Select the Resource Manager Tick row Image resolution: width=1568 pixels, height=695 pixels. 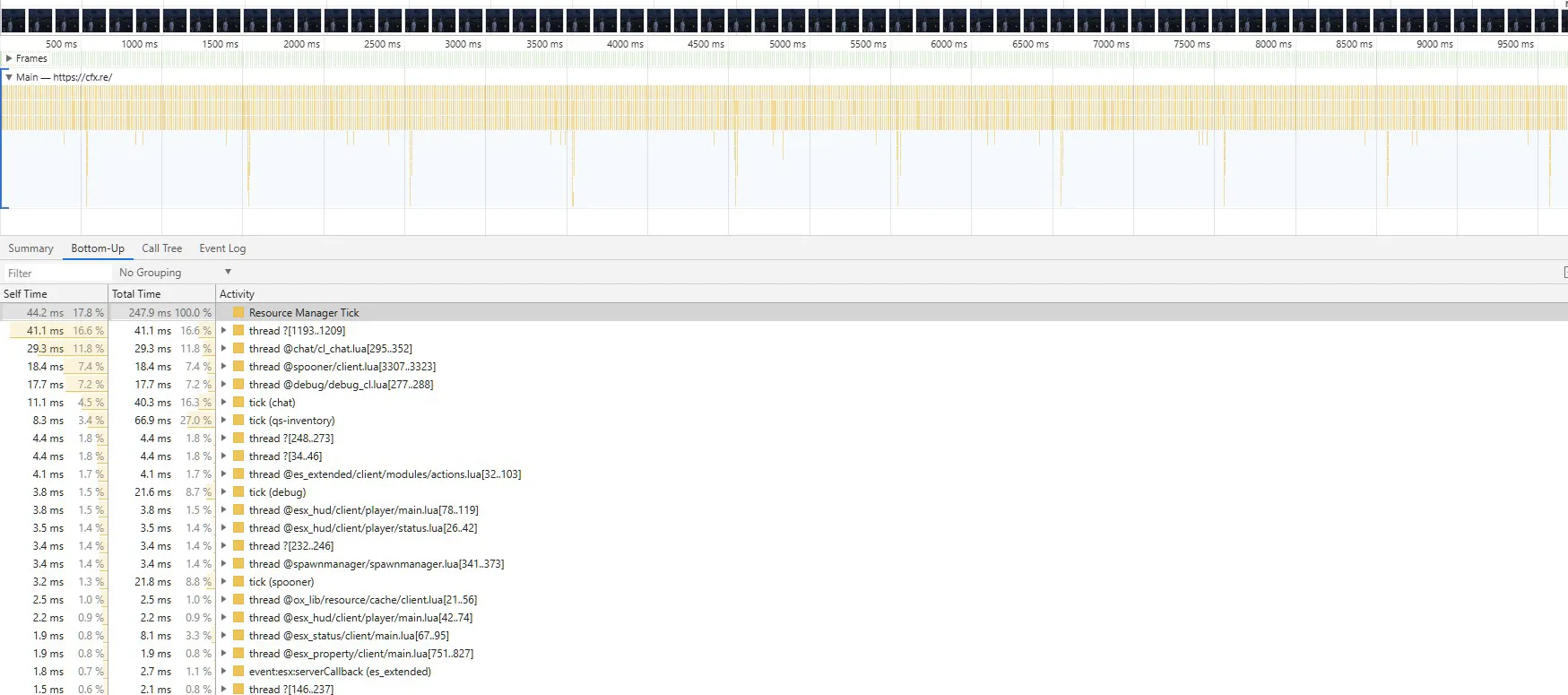tap(784, 313)
